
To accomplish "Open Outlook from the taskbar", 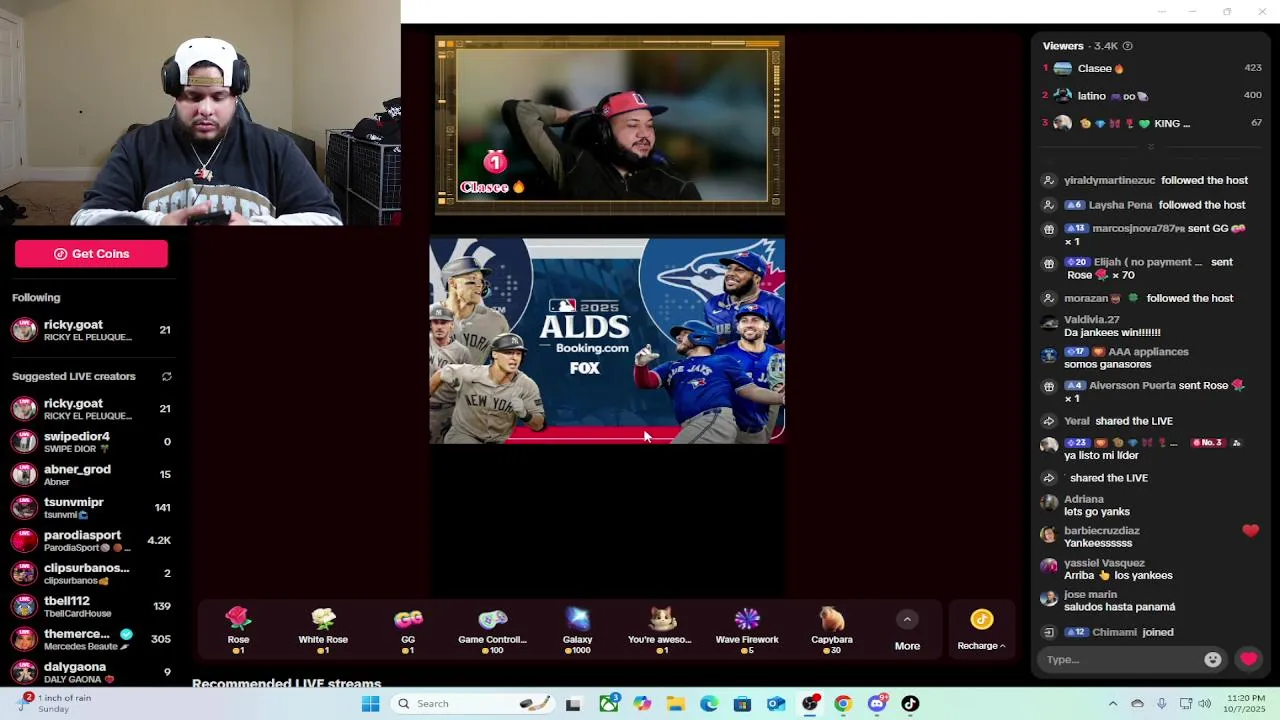I will click(776, 704).
